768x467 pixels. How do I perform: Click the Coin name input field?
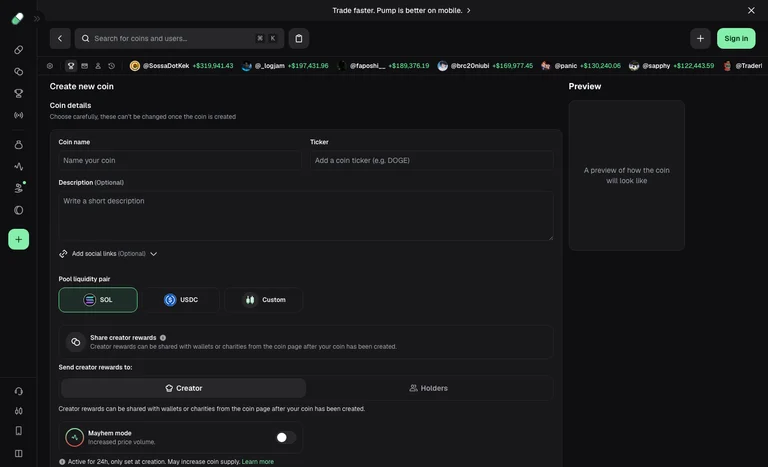click(x=180, y=160)
